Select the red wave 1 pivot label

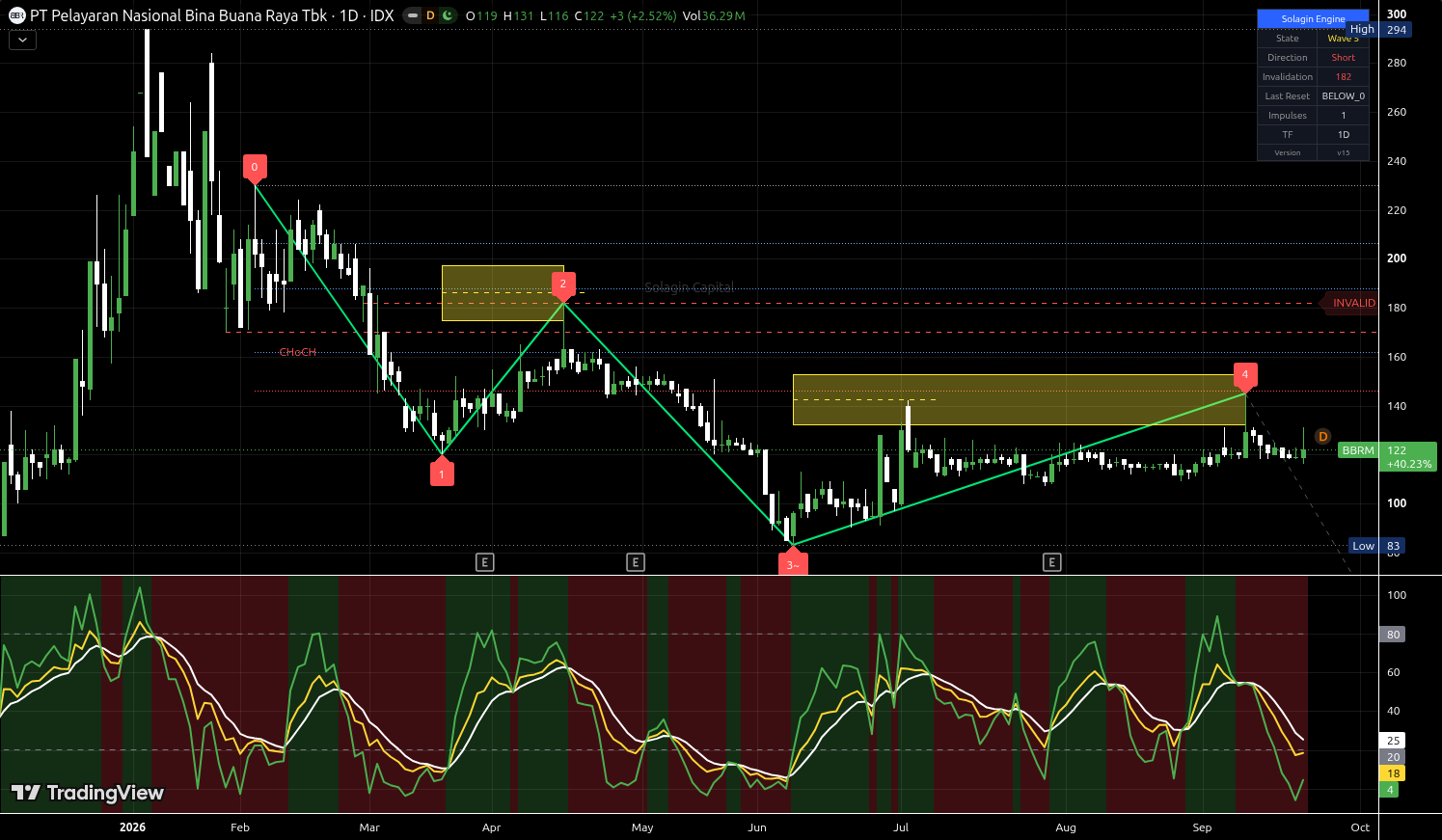[x=442, y=473]
